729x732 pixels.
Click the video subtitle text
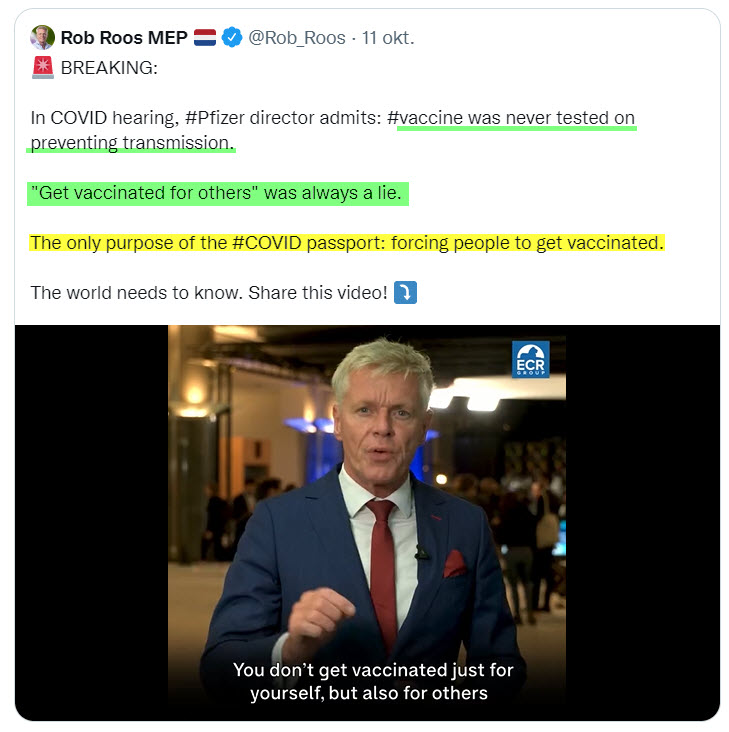click(x=372, y=682)
